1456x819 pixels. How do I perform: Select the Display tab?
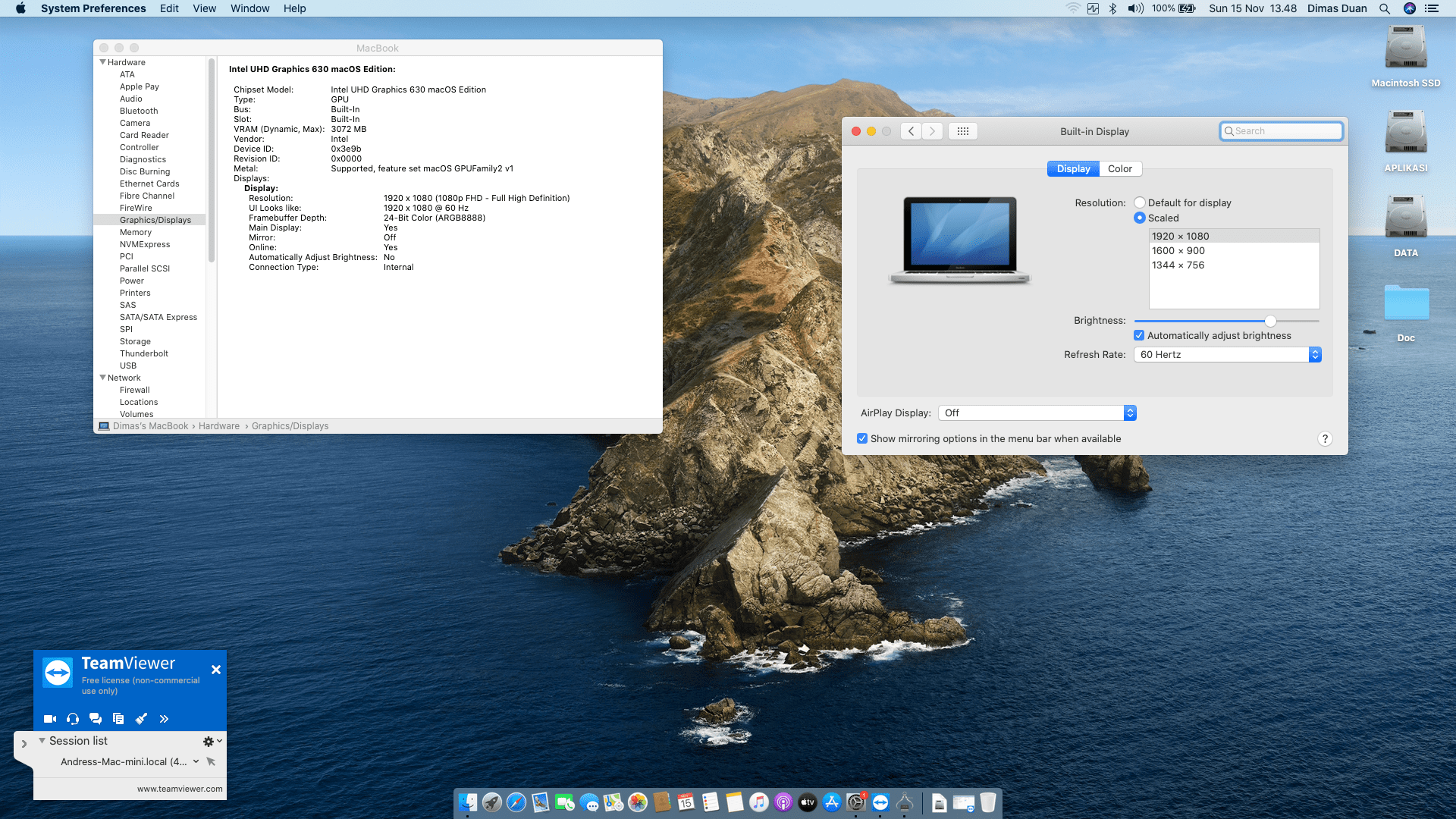pyautogui.click(x=1073, y=169)
